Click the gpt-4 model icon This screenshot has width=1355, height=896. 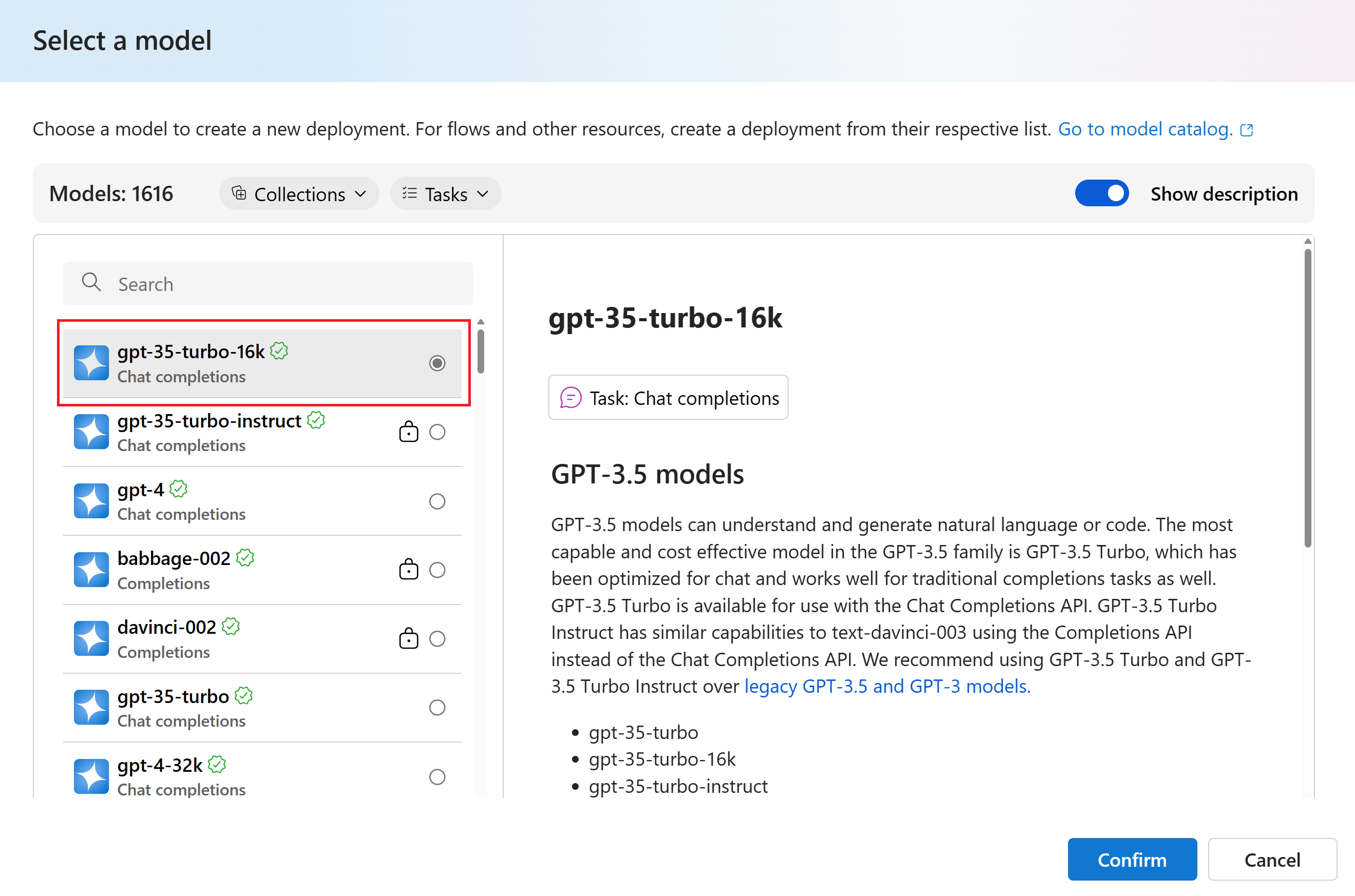pyautogui.click(x=91, y=500)
